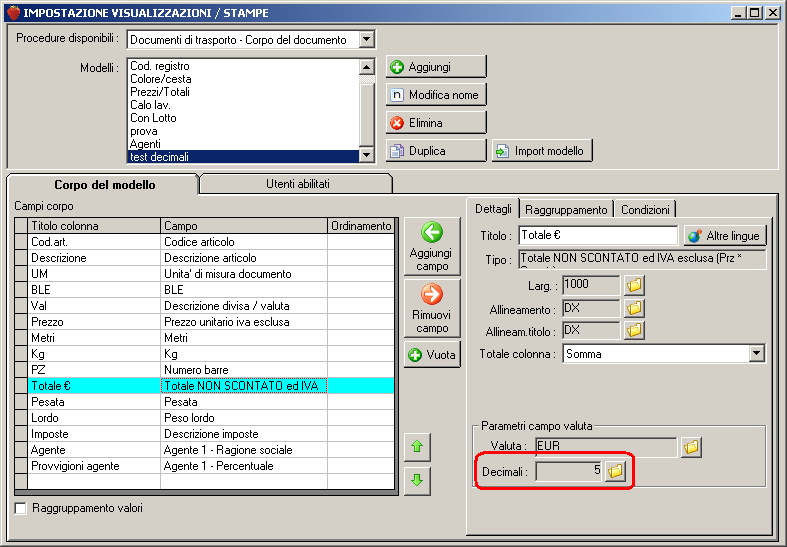This screenshot has height=547, width=787.
Task: Move field up with green up arrow
Action: (417, 447)
